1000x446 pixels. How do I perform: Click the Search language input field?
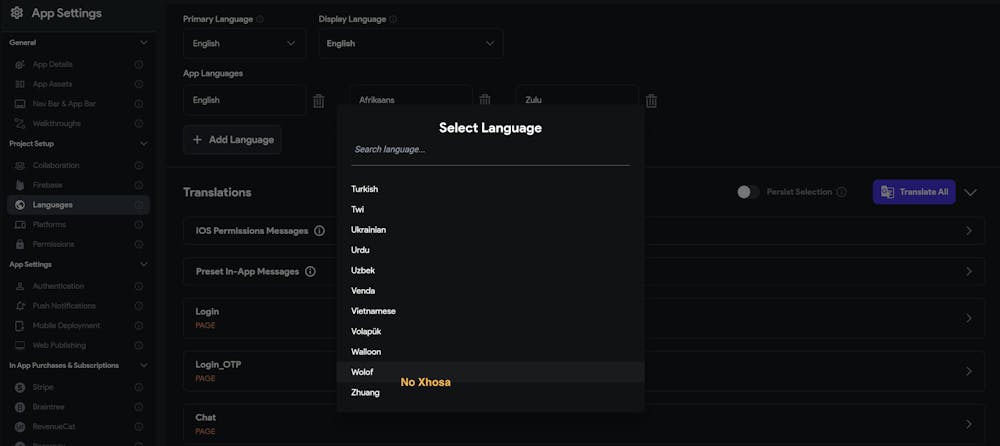coord(490,150)
